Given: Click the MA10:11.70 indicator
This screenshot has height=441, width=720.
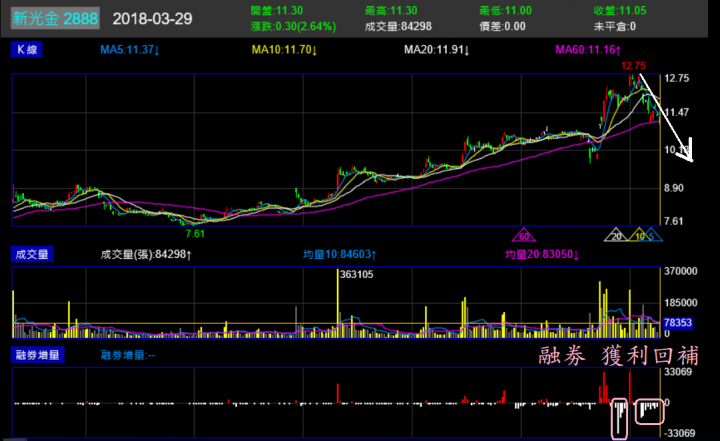Looking at the screenshot, I should [285, 50].
